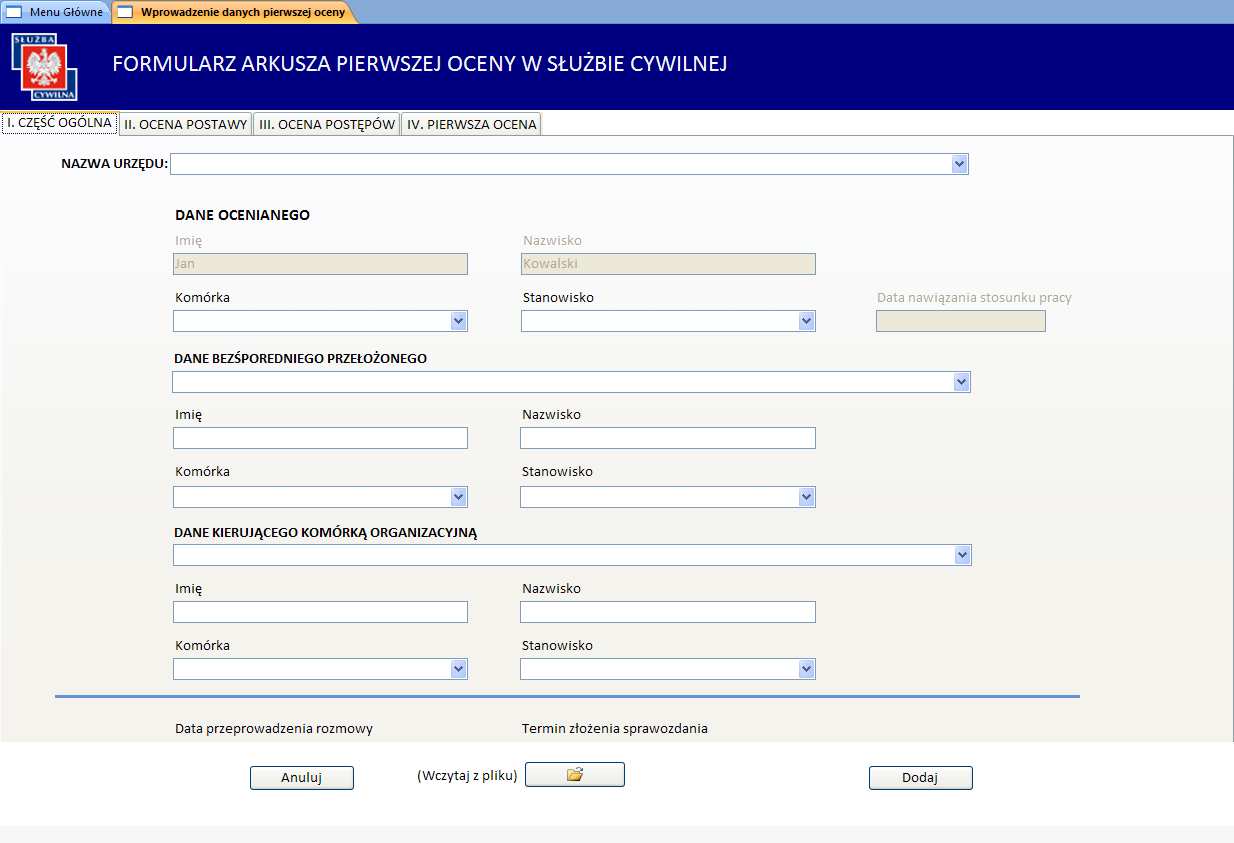
Task: Expand the wide DANE KIERUJĄCEGO KOMÓRKĄ ORGANIZACYJNĄ dropdown
Action: tap(962, 555)
